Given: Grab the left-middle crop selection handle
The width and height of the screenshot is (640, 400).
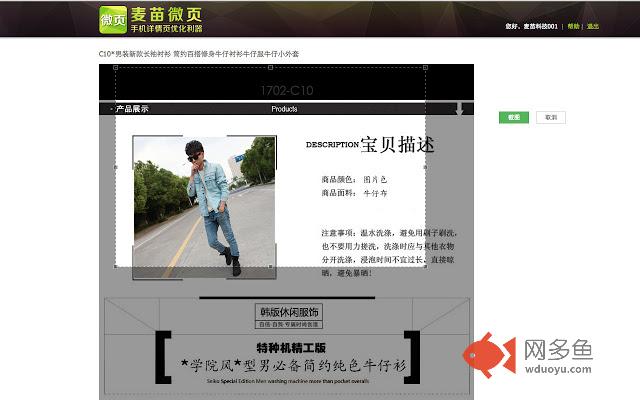Looking at the screenshot, I should [116, 167].
